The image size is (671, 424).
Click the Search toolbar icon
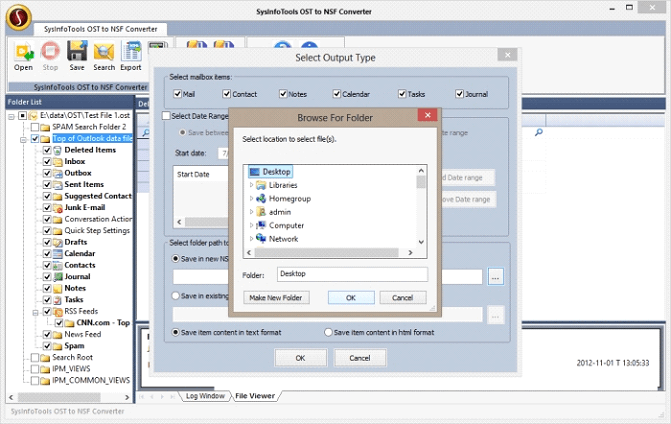coord(104,52)
